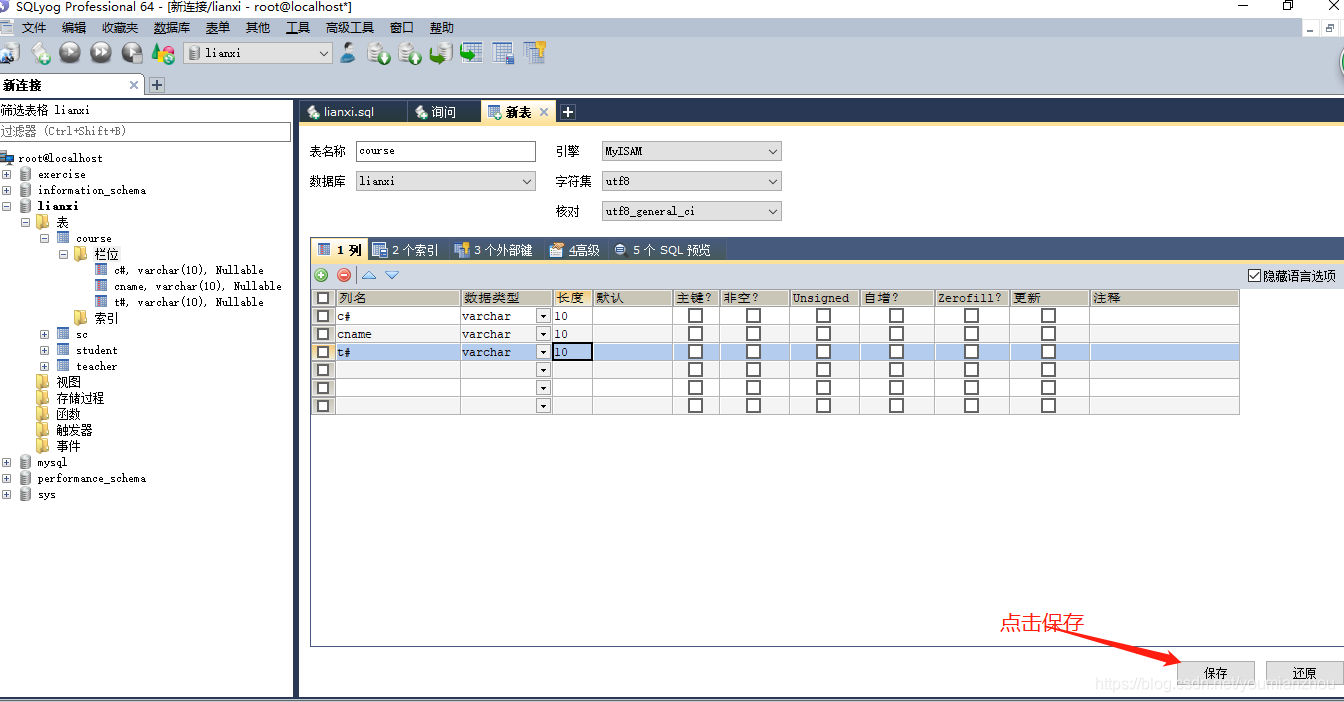The width and height of the screenshot is (1344, 702).
Task: Click the 保存 button
Action: coord(1215,673)
